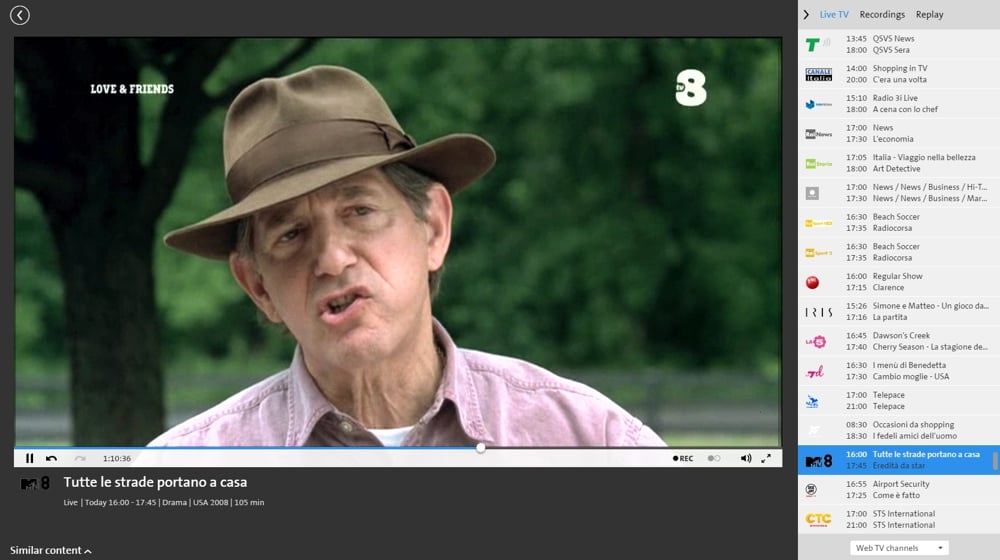The image size is (1000, 560).
Task: Click the MTV8 logo below the player
Action: pyautogui.click(x=35, y=483)
